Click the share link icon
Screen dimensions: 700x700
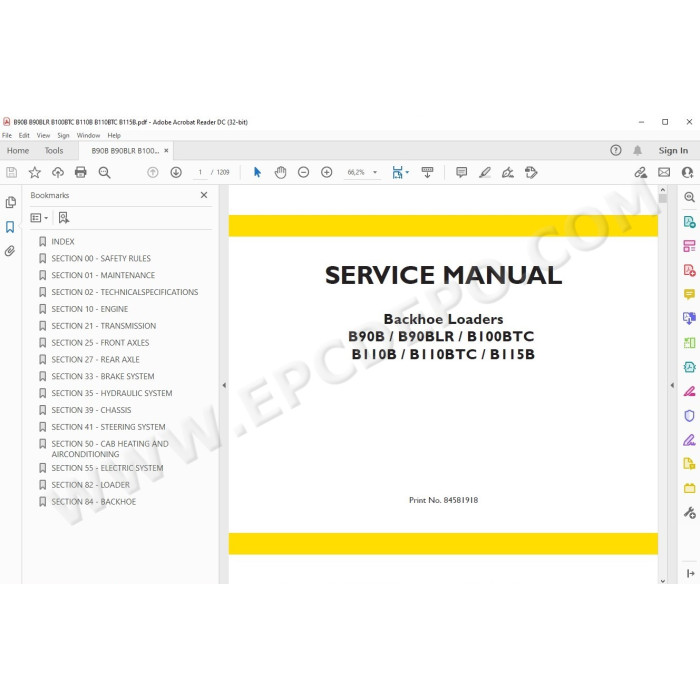click(641, 172)
